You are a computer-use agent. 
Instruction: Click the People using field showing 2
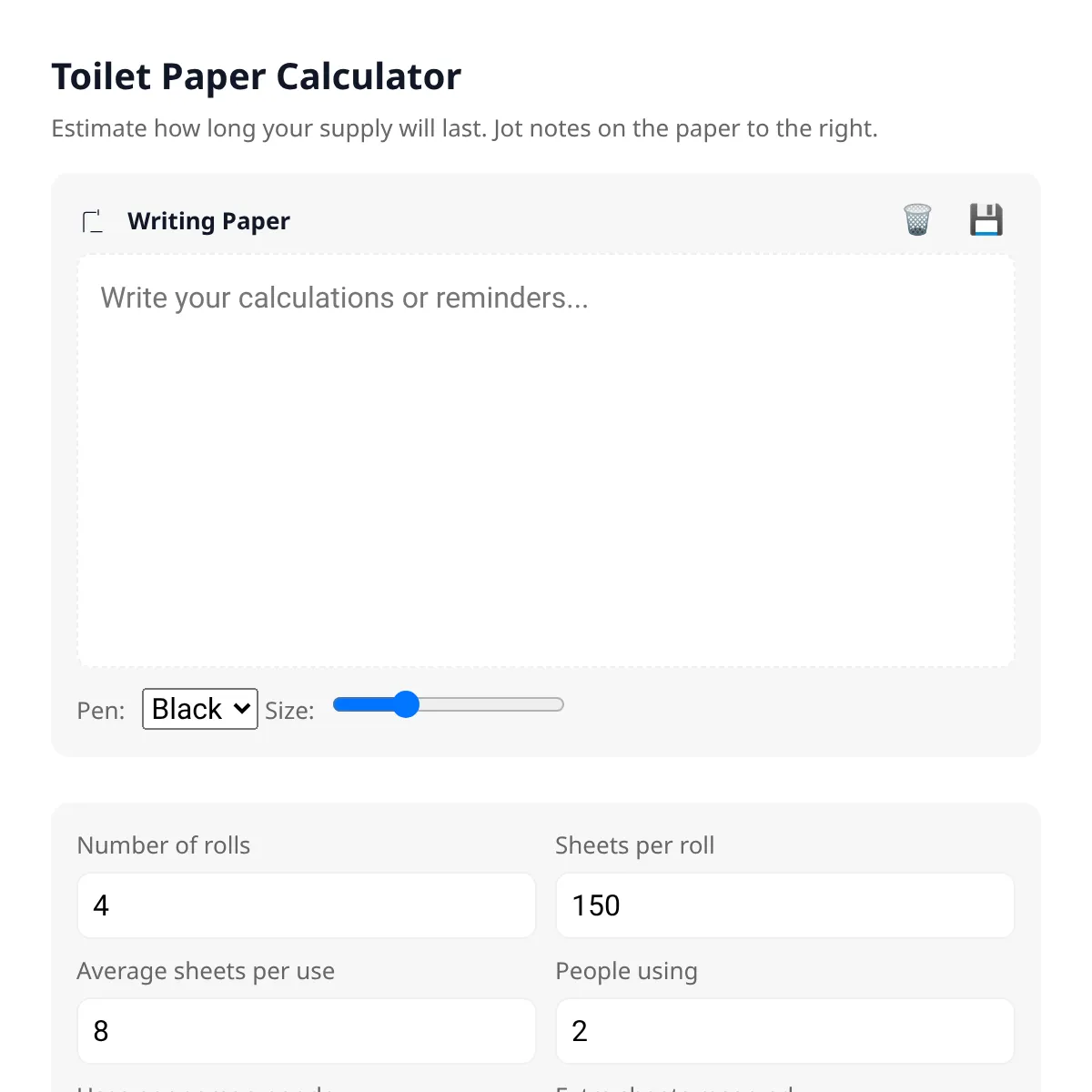point(785,1031)
